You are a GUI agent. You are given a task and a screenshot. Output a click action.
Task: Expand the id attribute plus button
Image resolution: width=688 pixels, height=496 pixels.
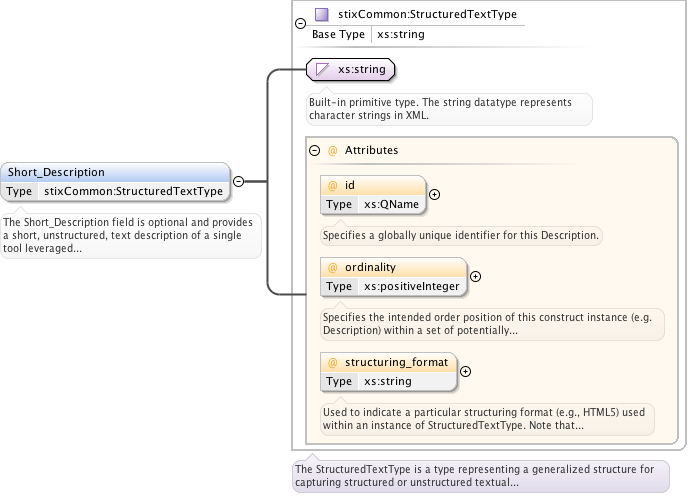coord(434,195)
